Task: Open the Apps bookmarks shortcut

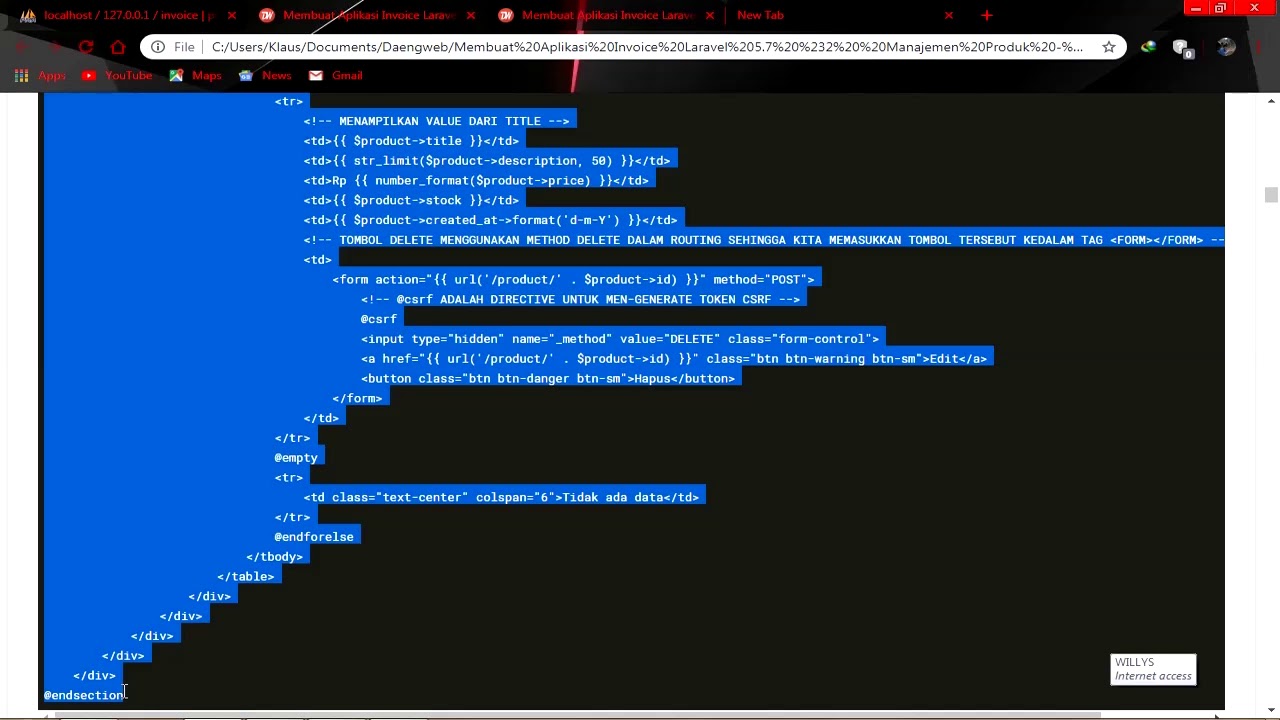Action: click(x=41, y=75)
